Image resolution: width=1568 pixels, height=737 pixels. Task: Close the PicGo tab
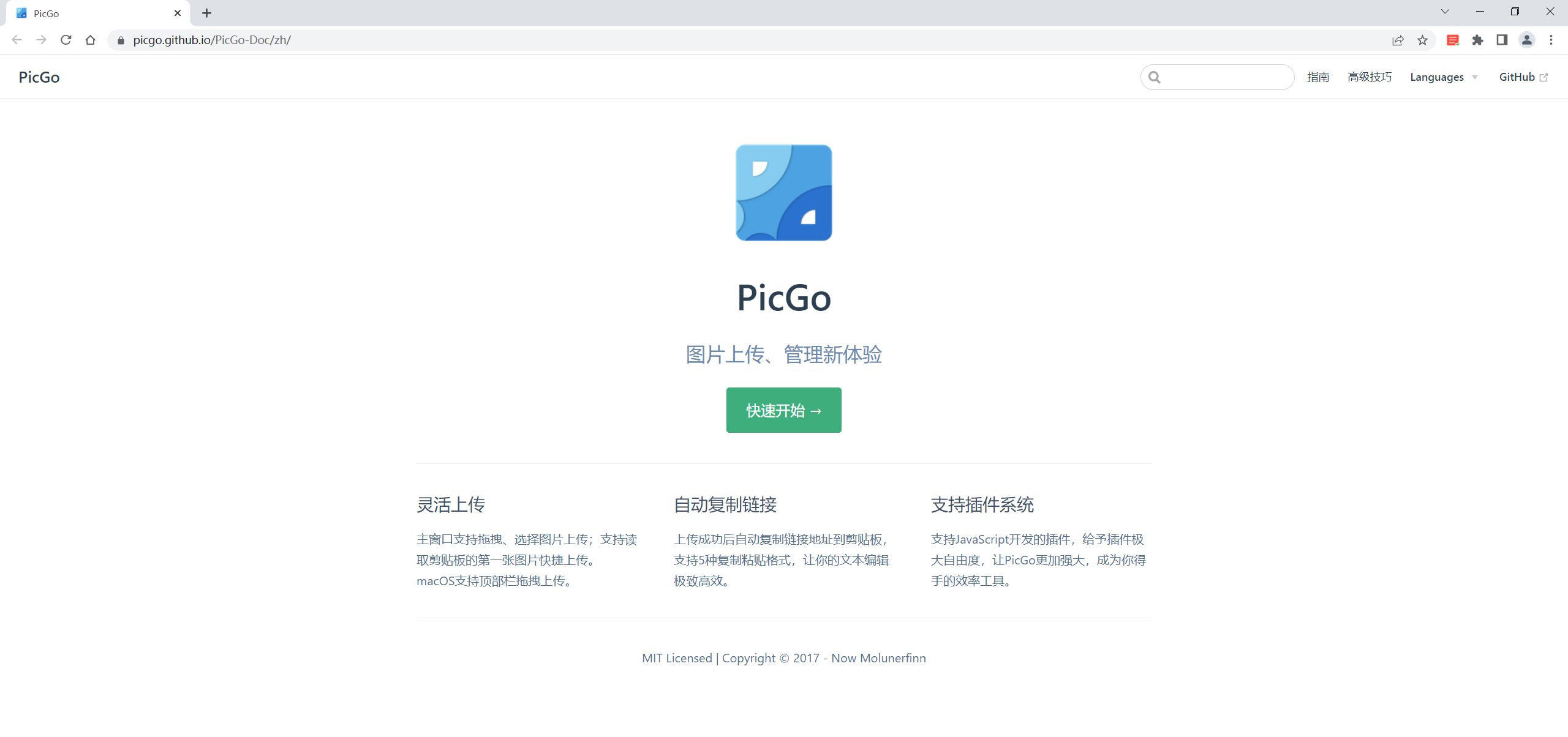coord(178,13)
